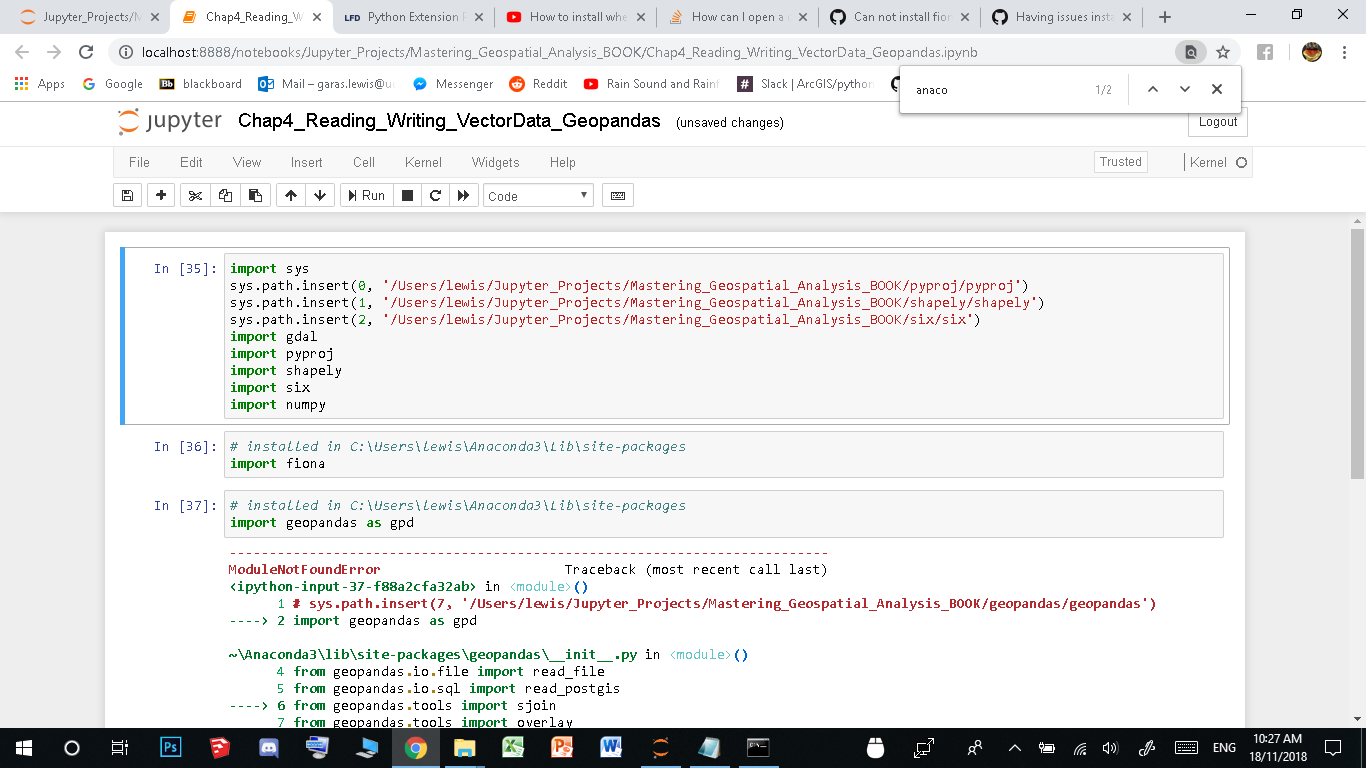Adjust the speaker volume in the system tray

1112,747
